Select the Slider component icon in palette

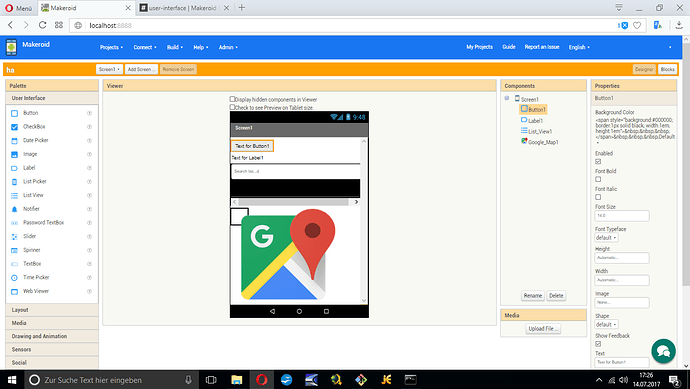[x=14, y=237]
